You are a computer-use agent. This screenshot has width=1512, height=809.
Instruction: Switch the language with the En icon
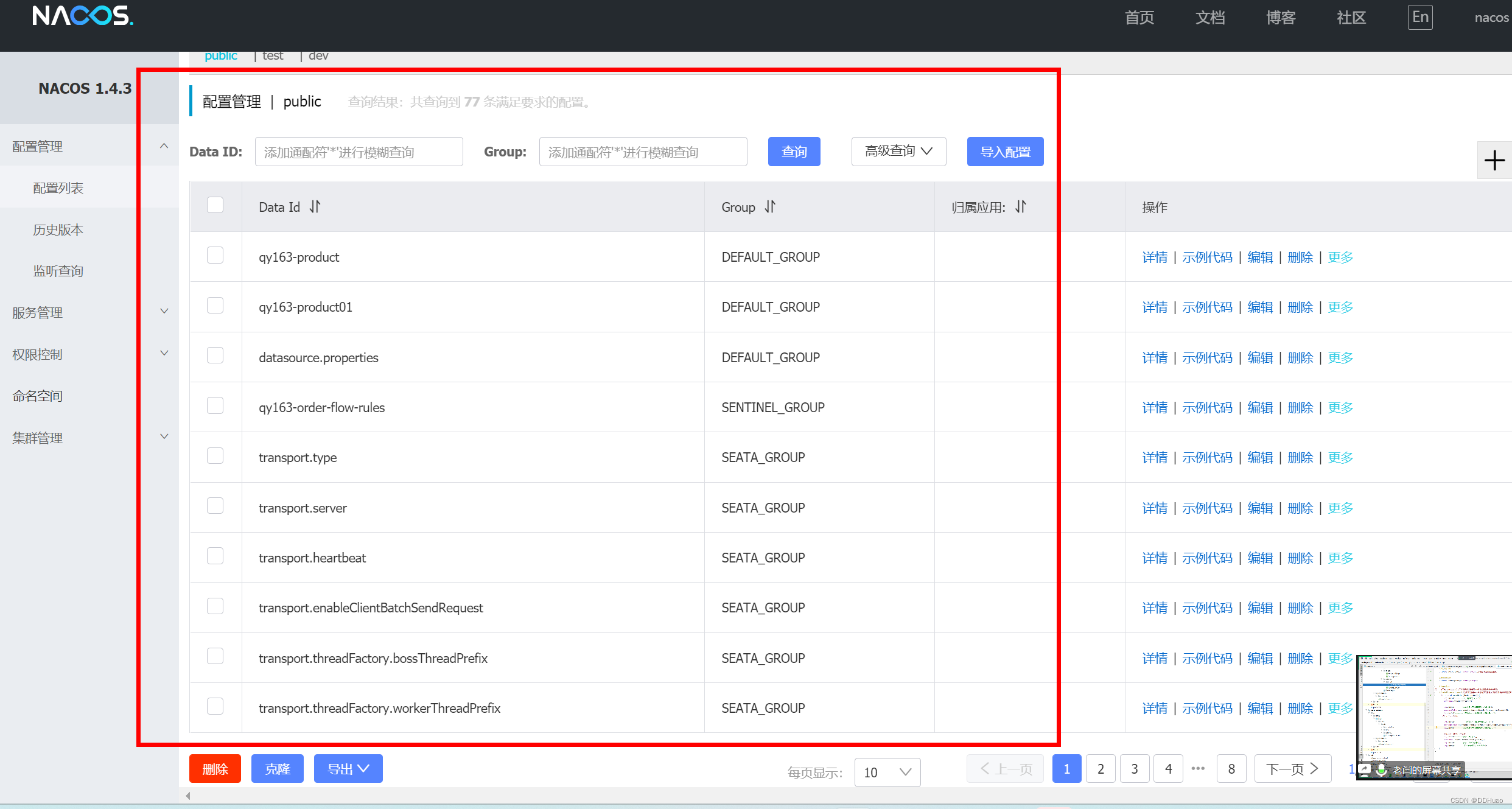1419,17
